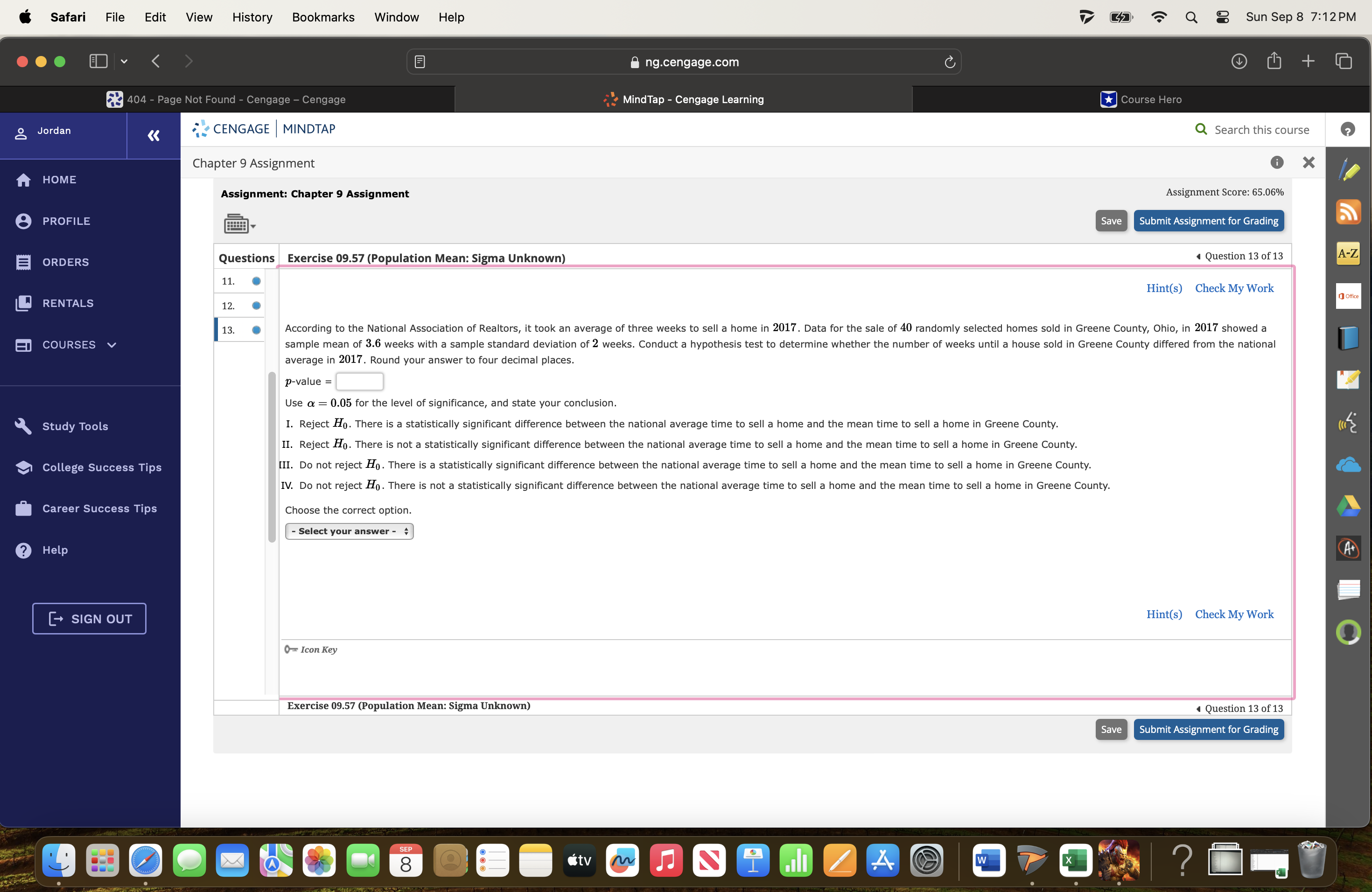Click the p-value input field

359,381
